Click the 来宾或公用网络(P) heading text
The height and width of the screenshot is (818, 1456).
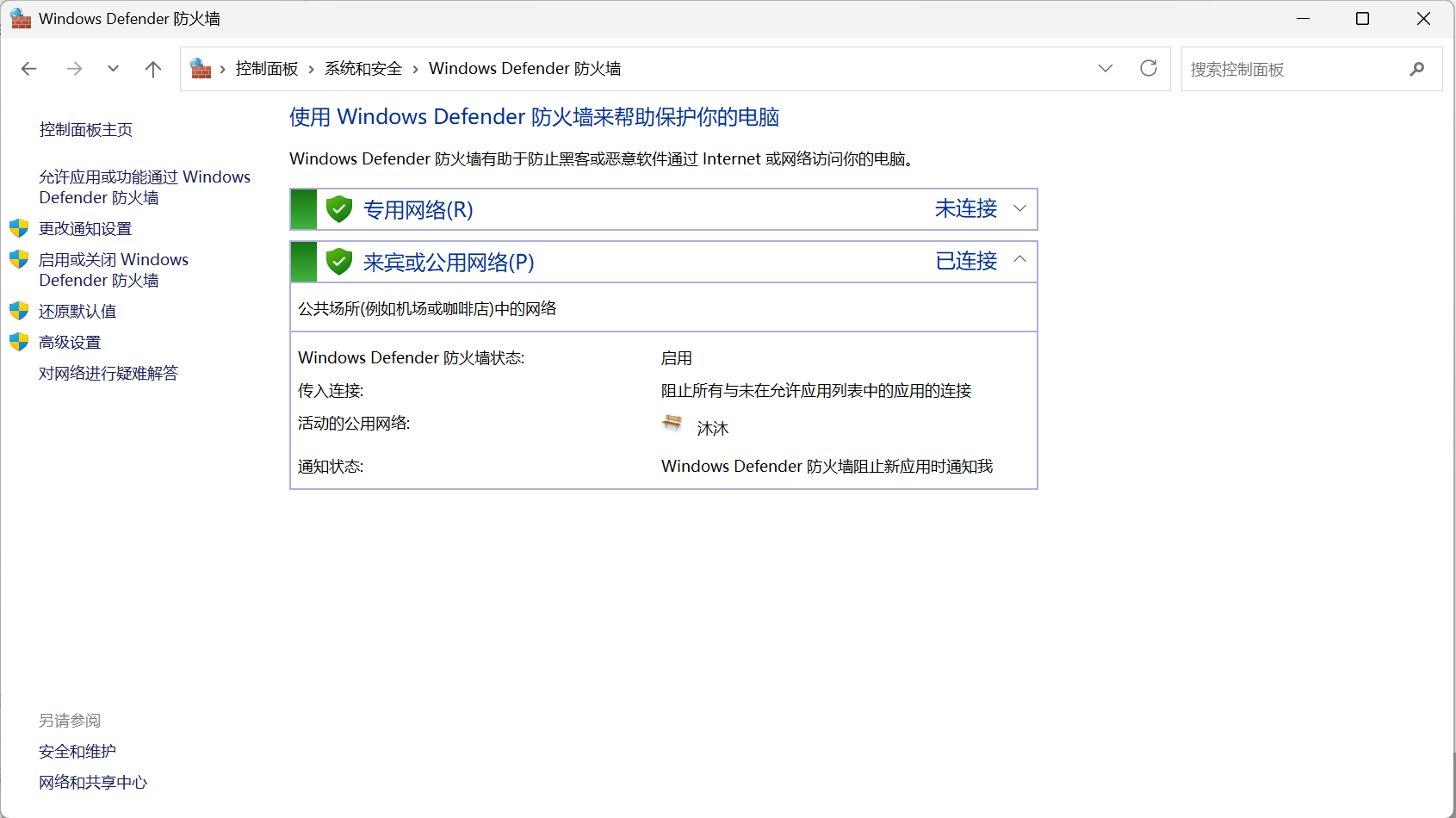449,263
